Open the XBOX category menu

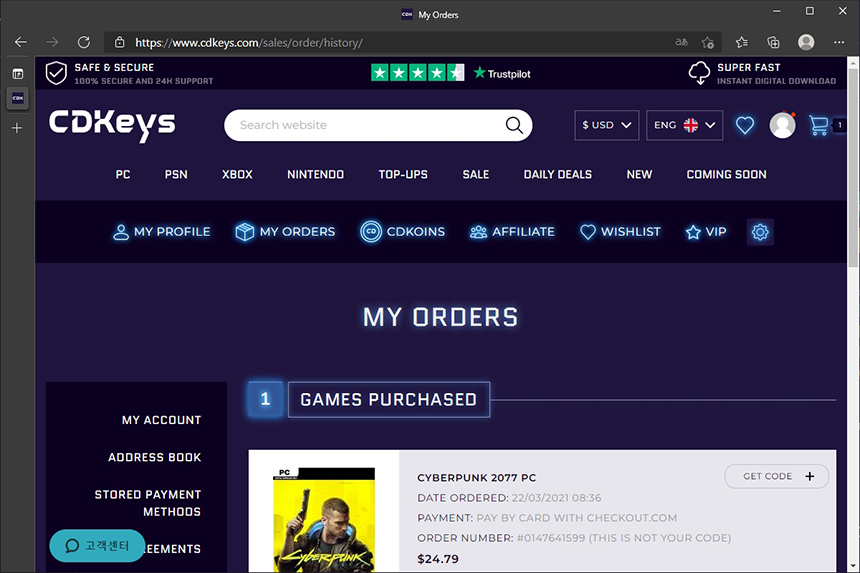237,174
